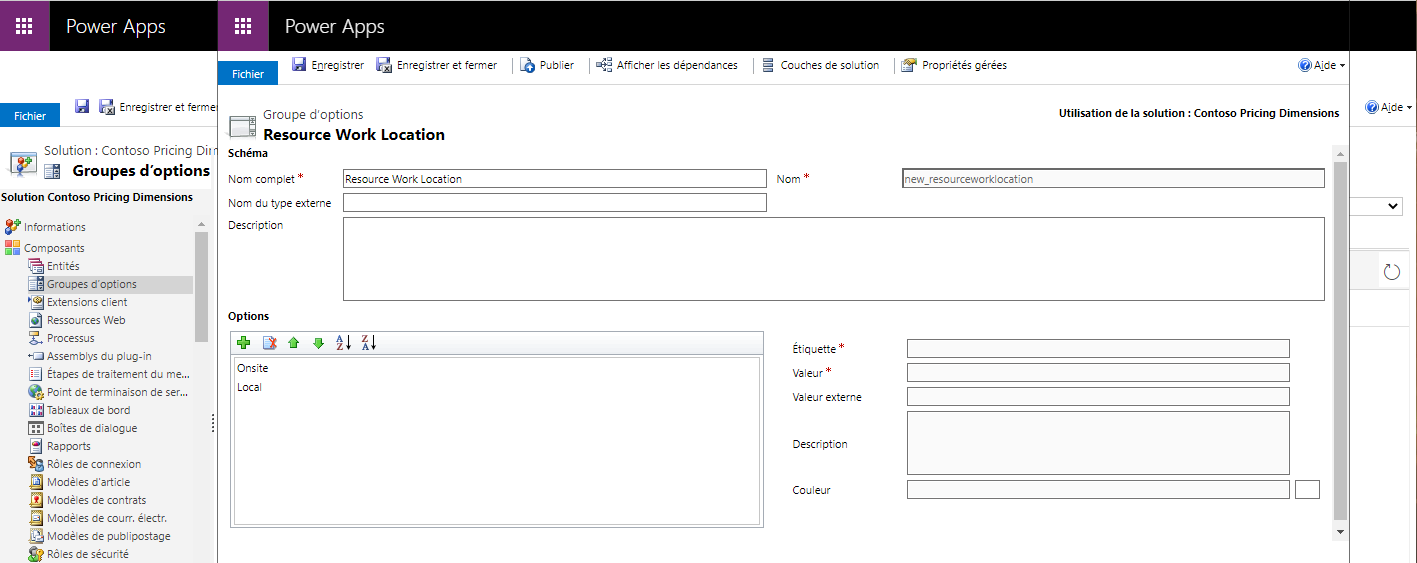
Task: Open the Fichier tab in front window
Action: (x=248, y=73)
